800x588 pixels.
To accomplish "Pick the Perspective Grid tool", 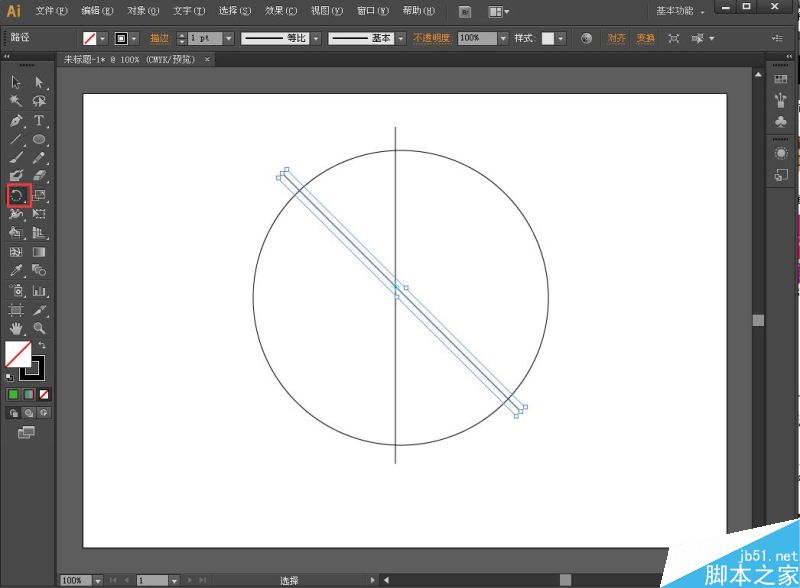I will click(x=39, y=233).
